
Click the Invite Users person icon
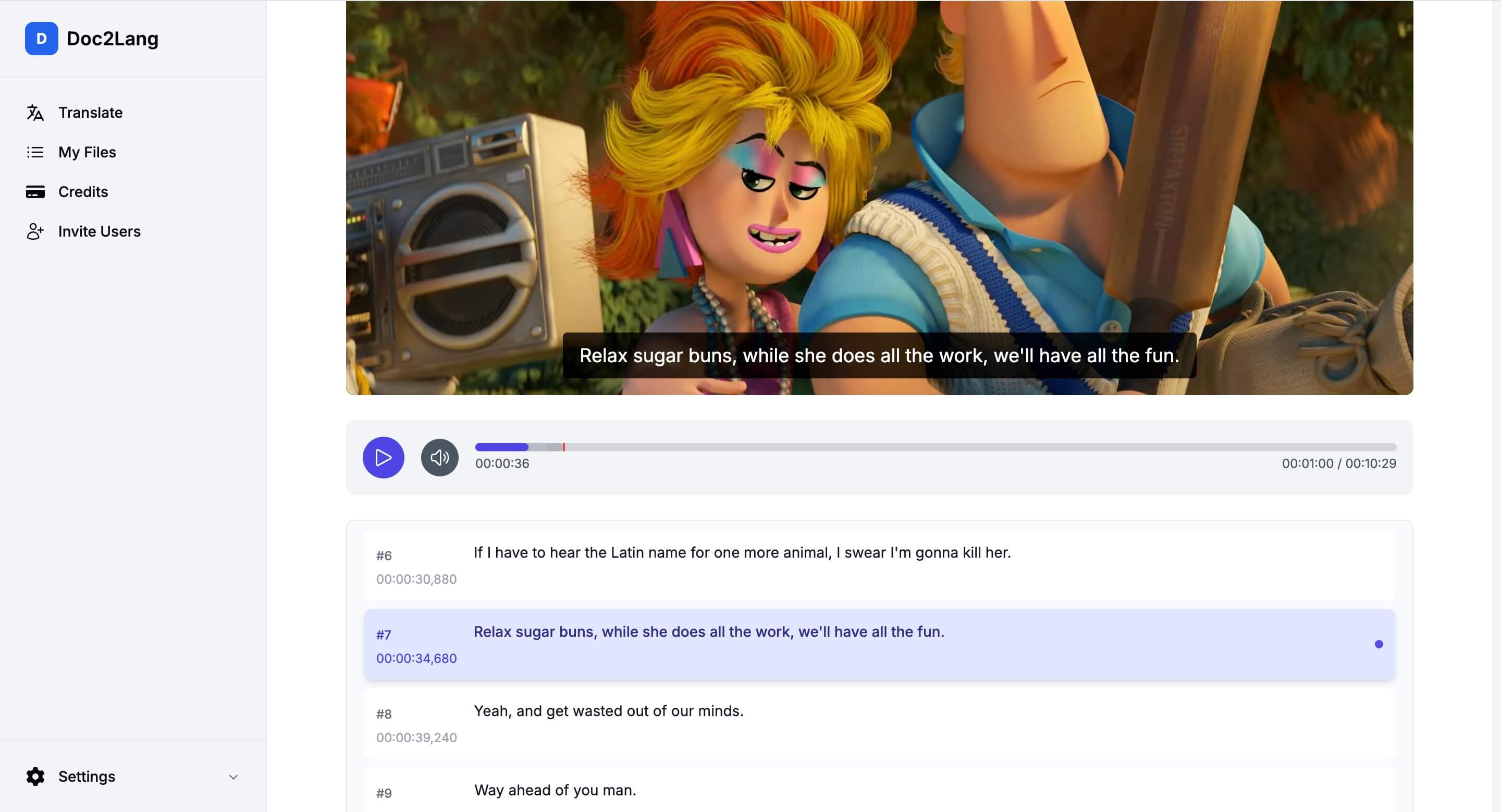click(x=35, y=231)
